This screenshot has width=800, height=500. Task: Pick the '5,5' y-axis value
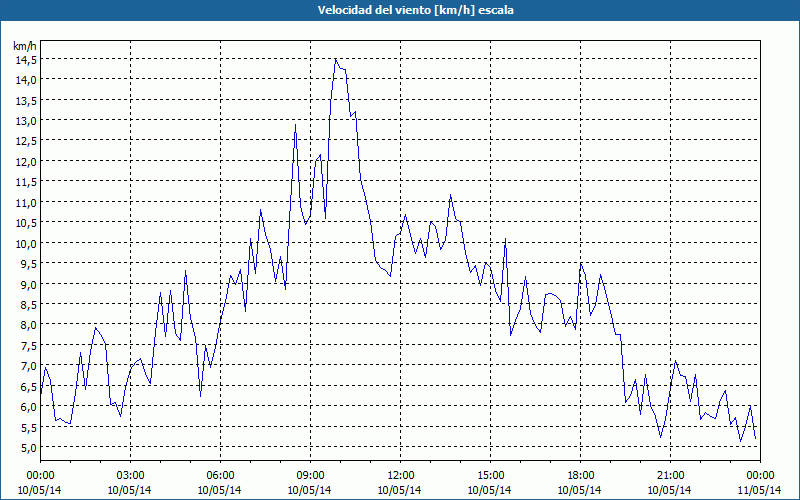pyautogui.click(x=29, y=427)
